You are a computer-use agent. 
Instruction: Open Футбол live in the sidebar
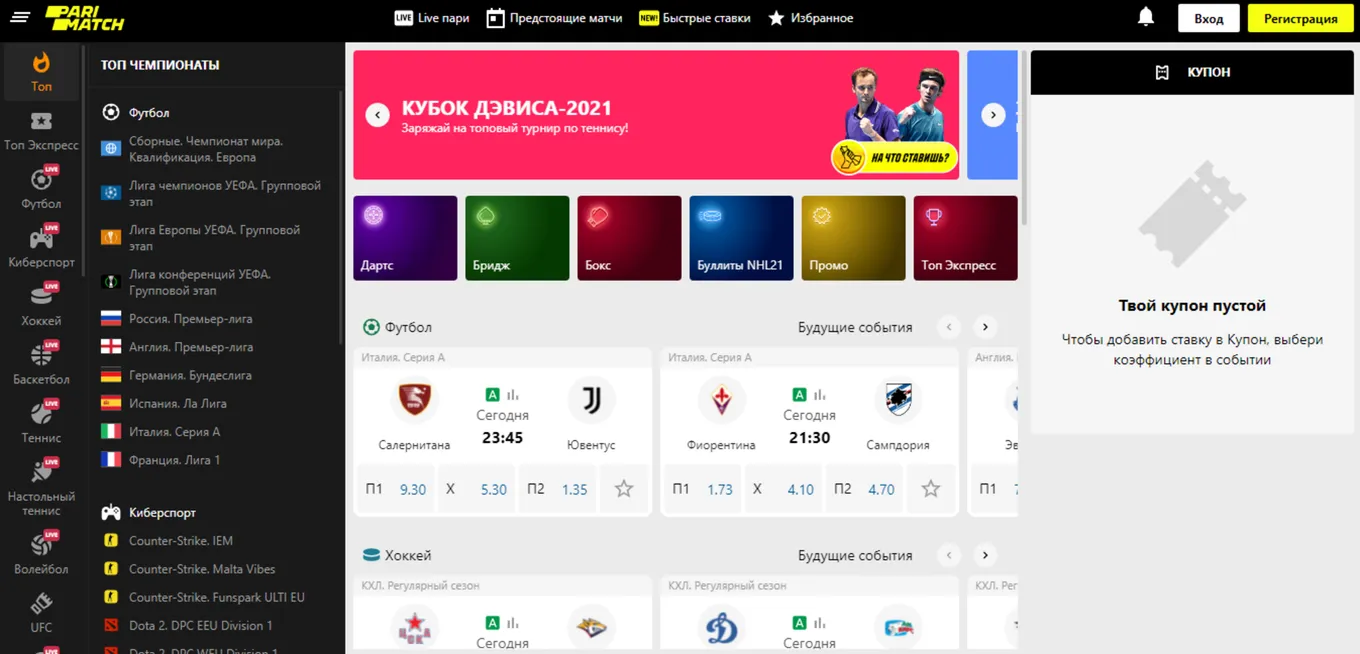41,189
